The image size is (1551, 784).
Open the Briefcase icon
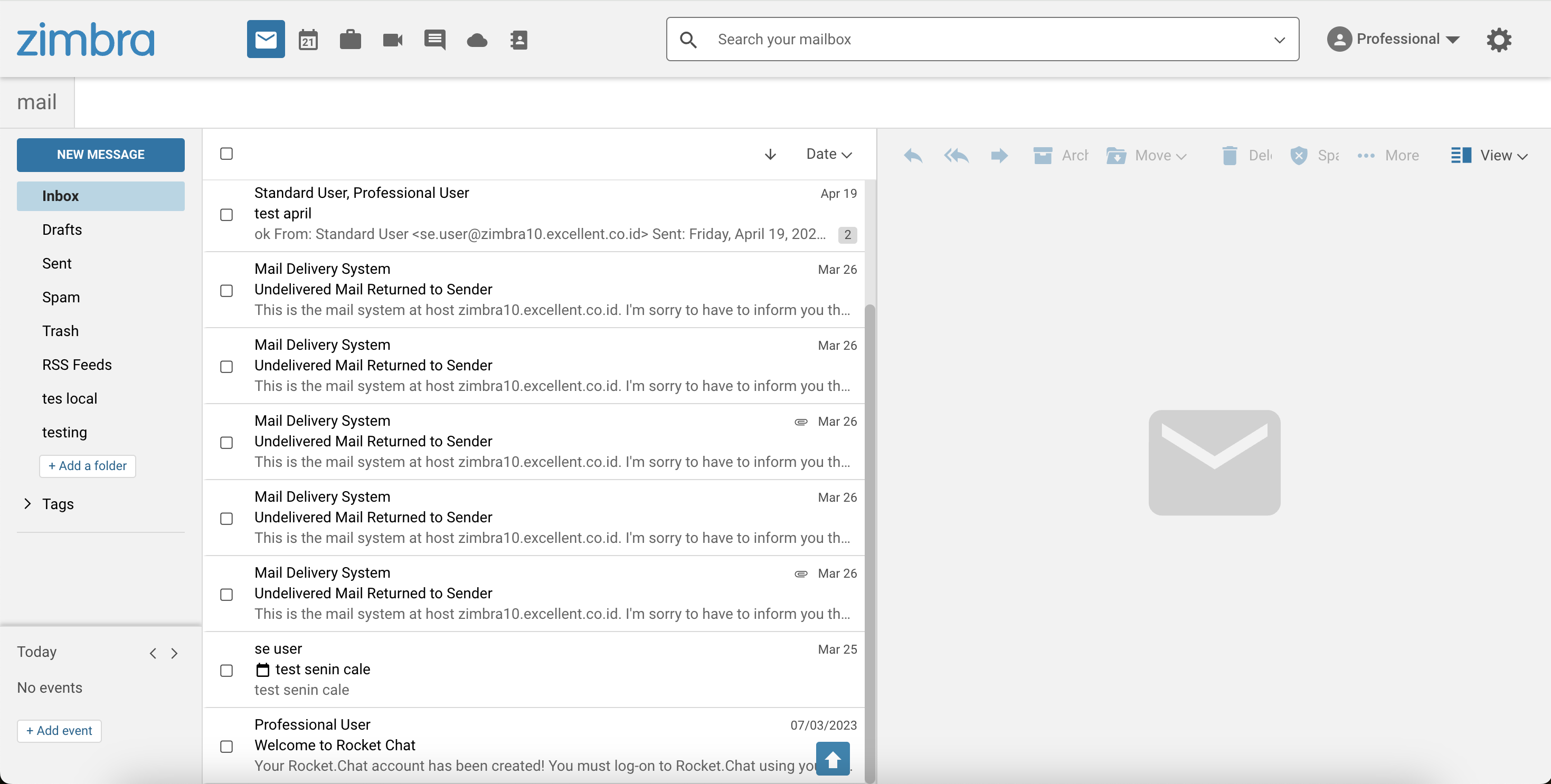point(350,40)
